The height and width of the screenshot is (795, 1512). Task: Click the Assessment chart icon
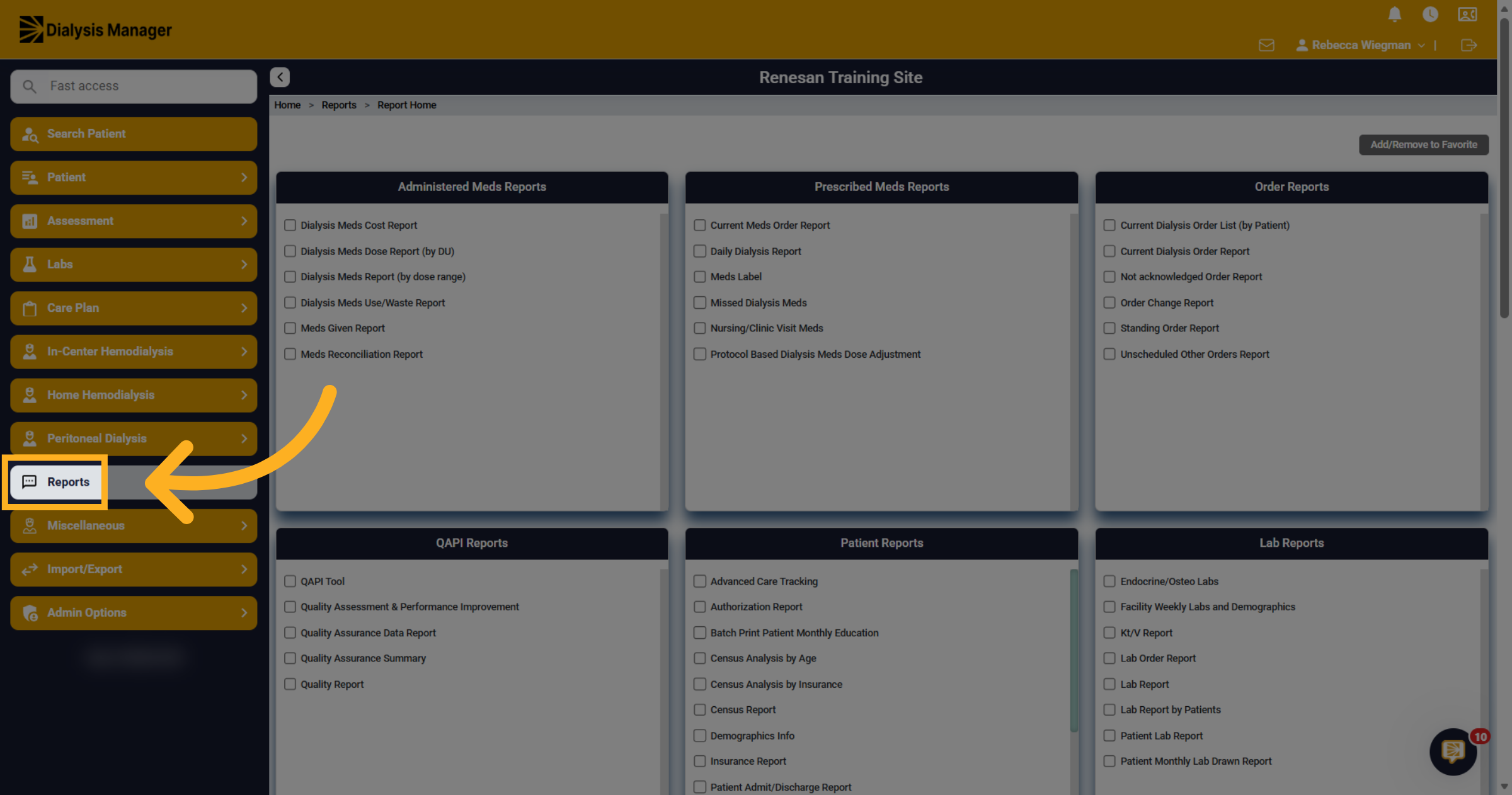click(x=30, y=221)
